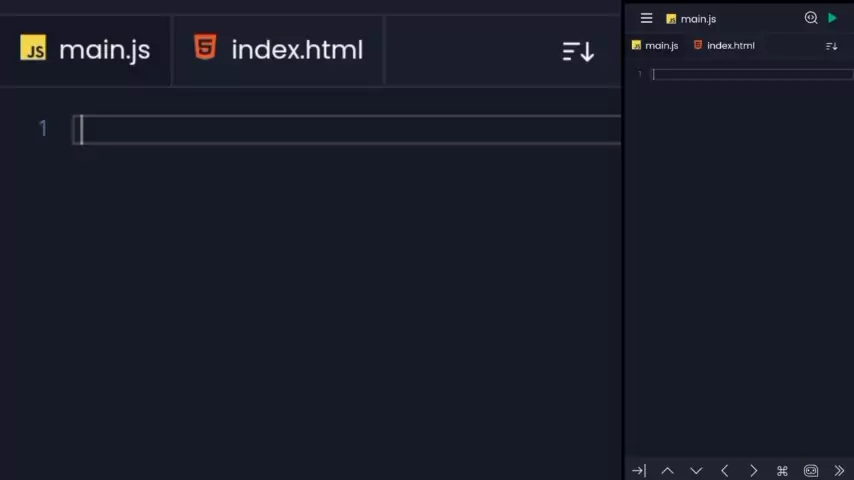The height and width of the screenshot is (480, 854).
Task: Open the tab sort menu in the large editor
Action: (578, 51)
